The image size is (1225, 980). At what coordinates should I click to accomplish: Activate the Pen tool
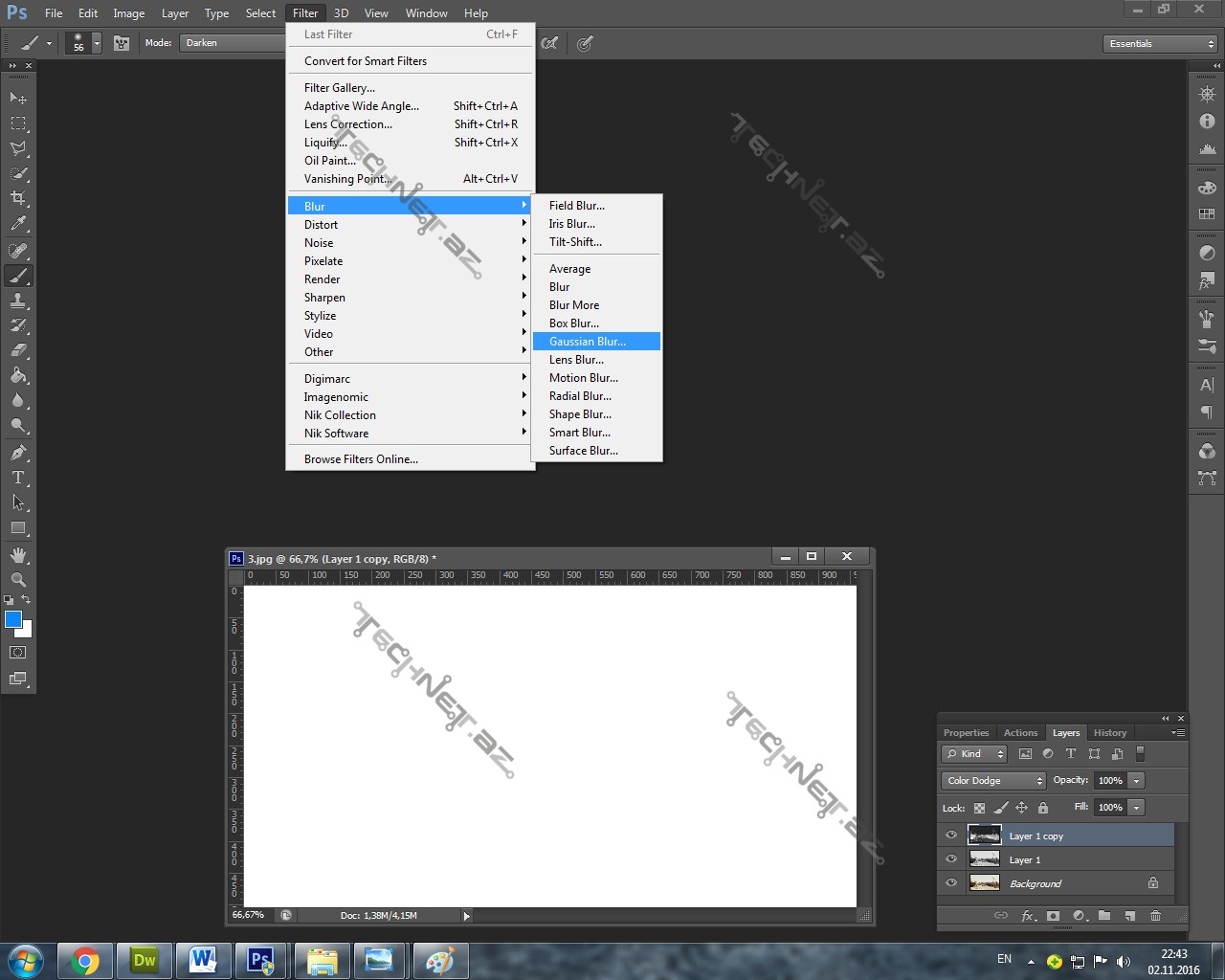18,452
